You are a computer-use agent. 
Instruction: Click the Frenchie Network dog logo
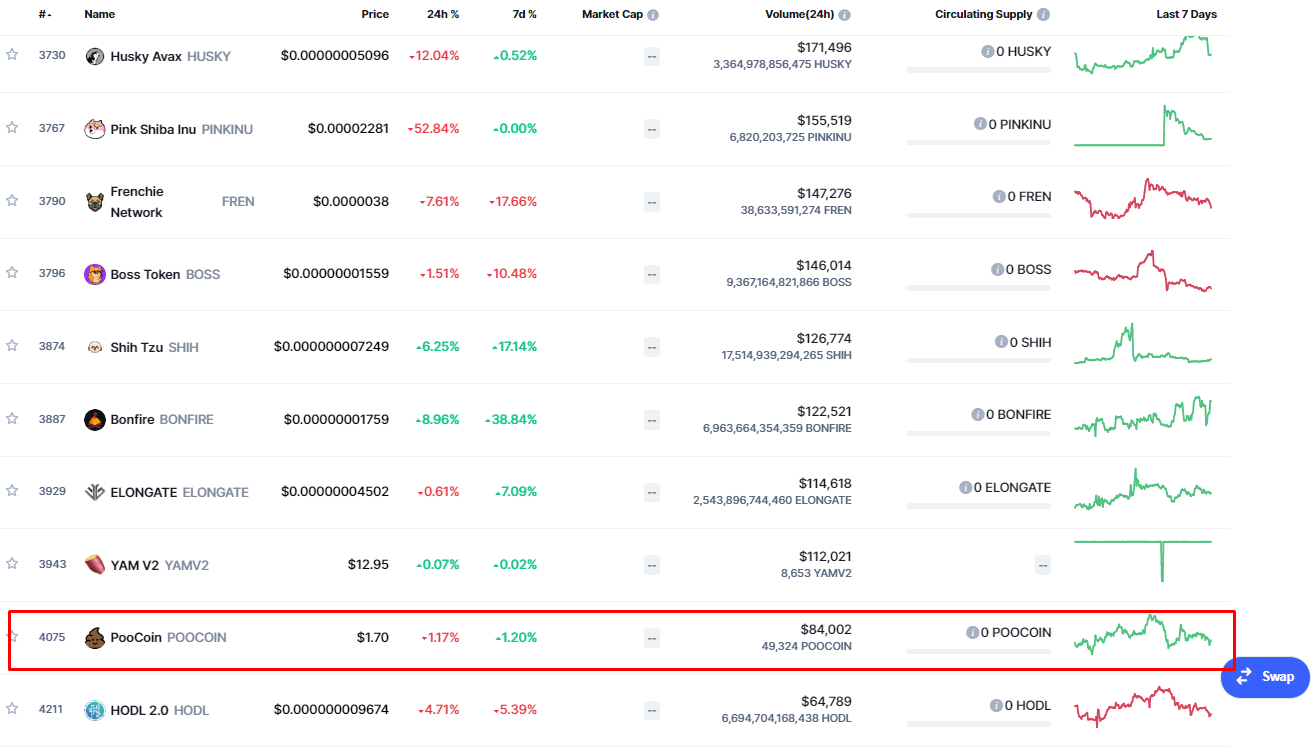[95, 201]
